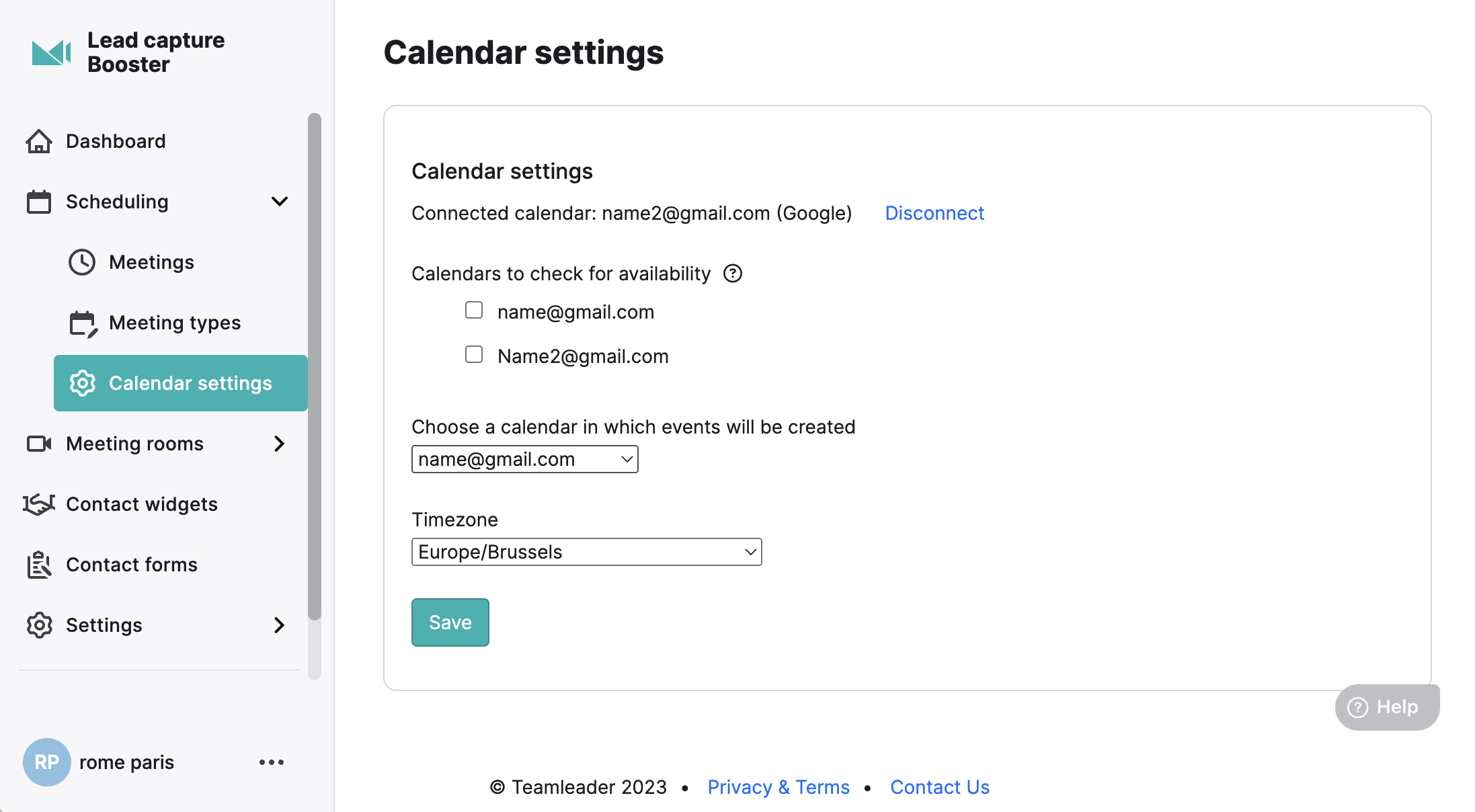
Task: Click the sidebar vertical scrollbar
Action: [315, 366]
